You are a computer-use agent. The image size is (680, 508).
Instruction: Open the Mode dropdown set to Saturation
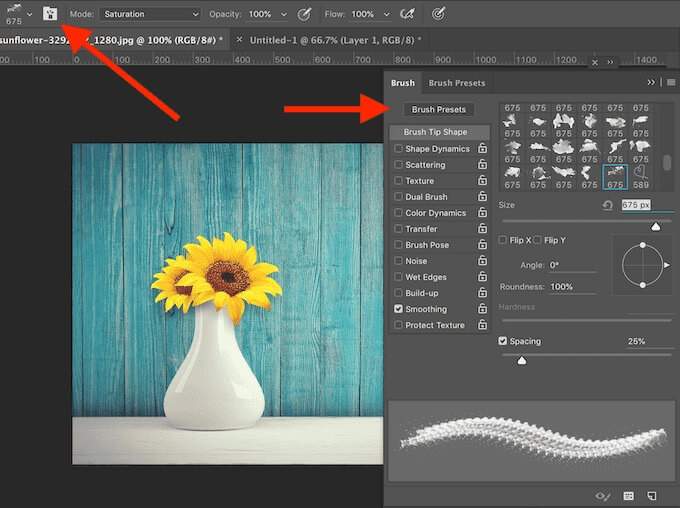149,14
